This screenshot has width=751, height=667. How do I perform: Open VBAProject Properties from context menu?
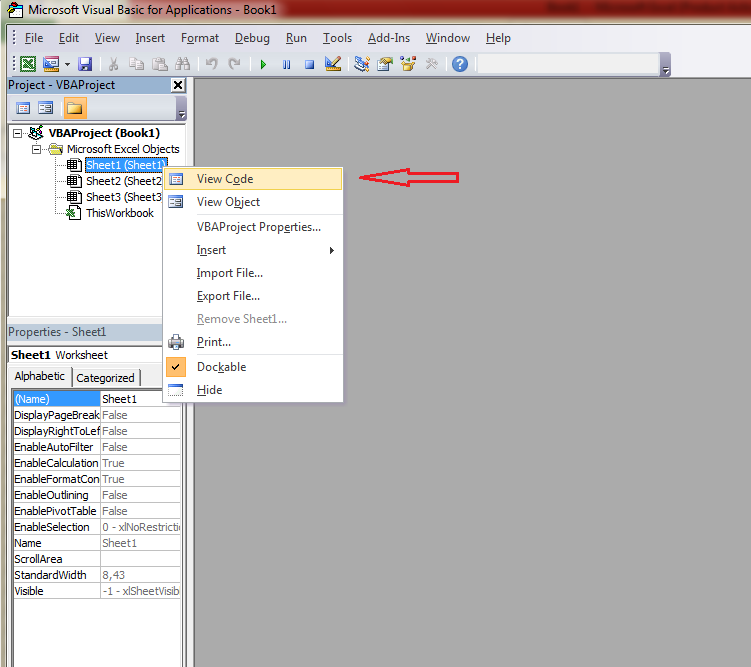point(253,227)
